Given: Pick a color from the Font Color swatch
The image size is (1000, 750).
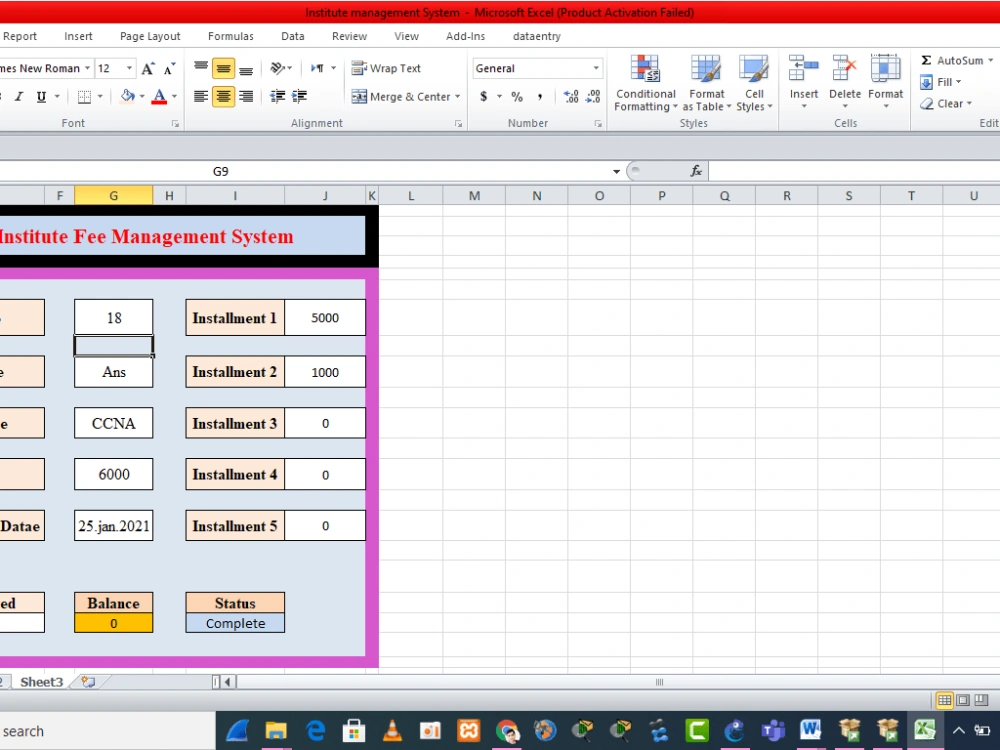Looking at the screenshot, I should (160, 97).
